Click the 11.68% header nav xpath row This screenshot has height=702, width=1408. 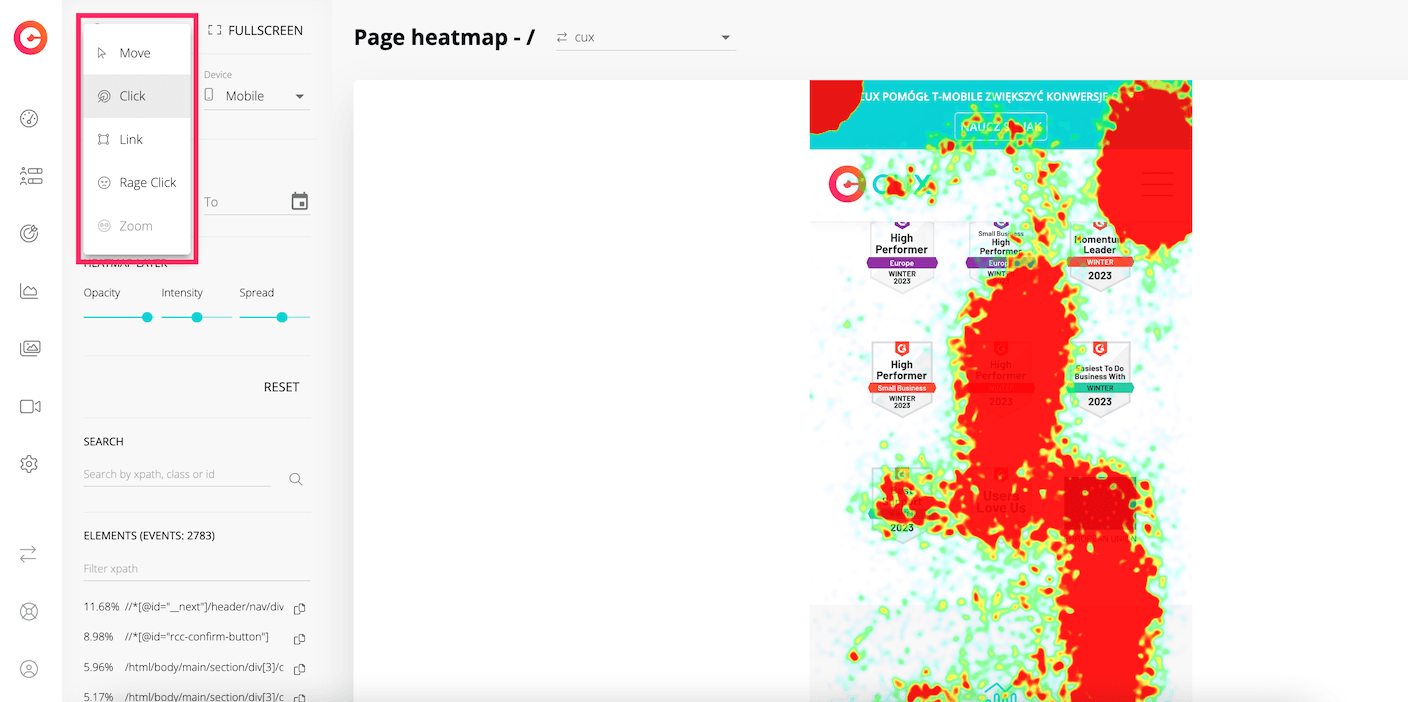184,607
